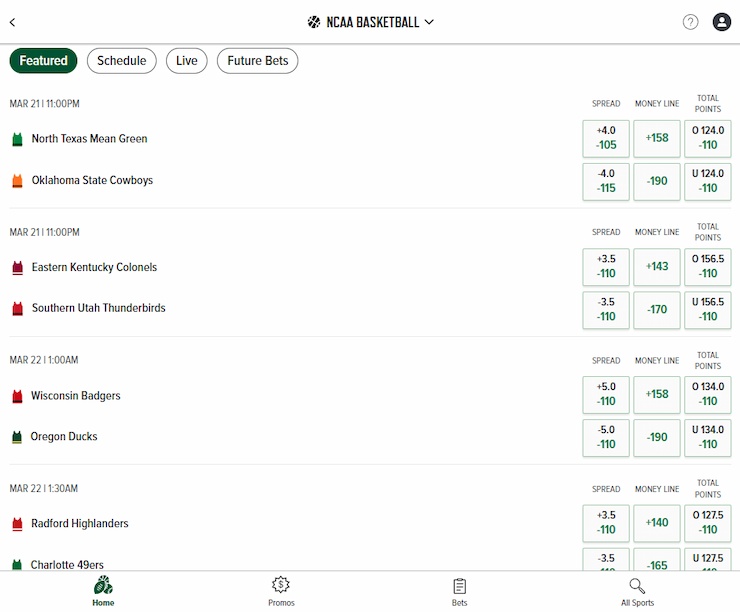Select North Texas +4.0 spread bet
Screen dimensions: 740x612
click(606, 138)
